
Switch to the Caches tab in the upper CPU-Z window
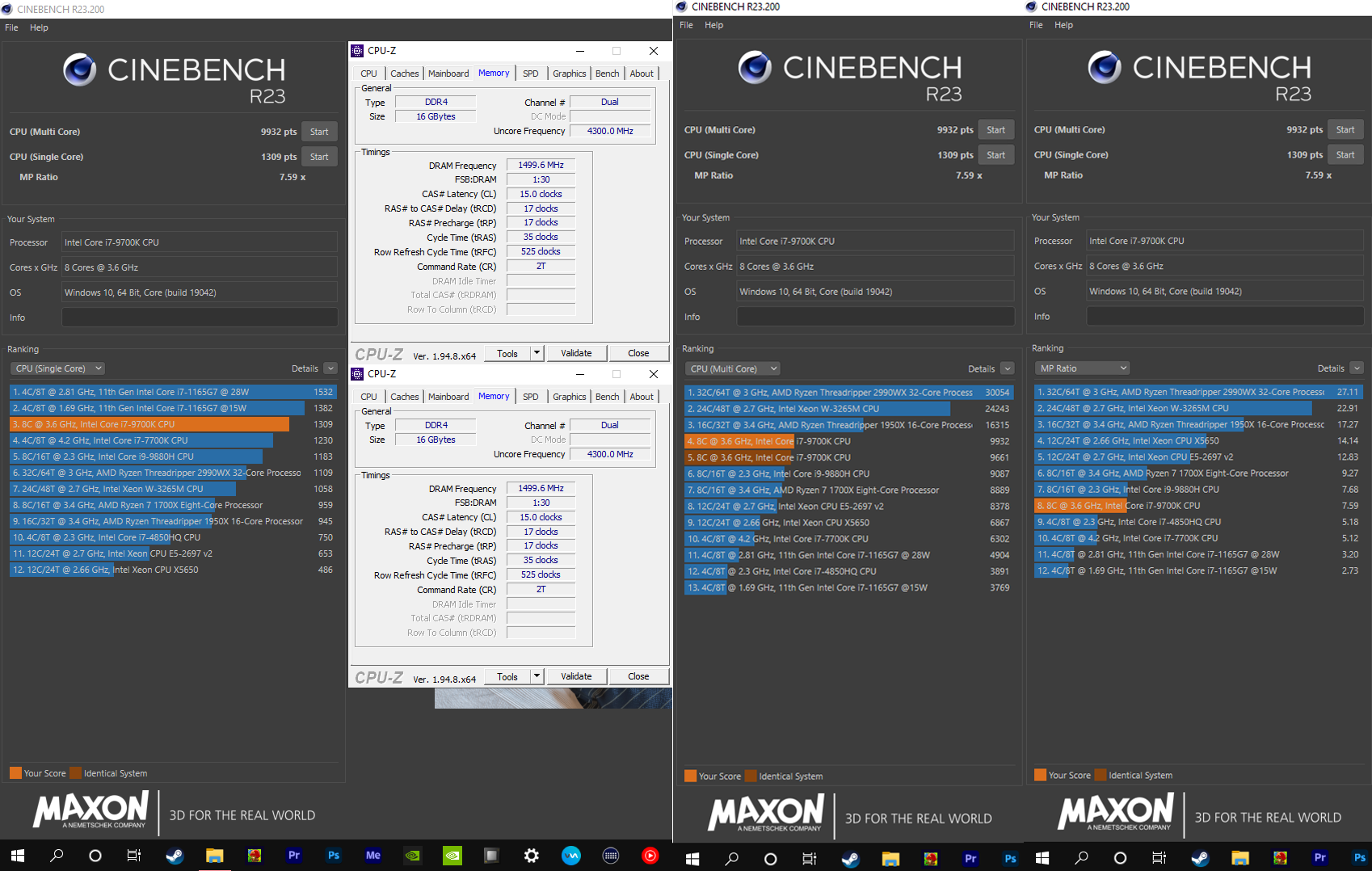[x=404, y=74]
